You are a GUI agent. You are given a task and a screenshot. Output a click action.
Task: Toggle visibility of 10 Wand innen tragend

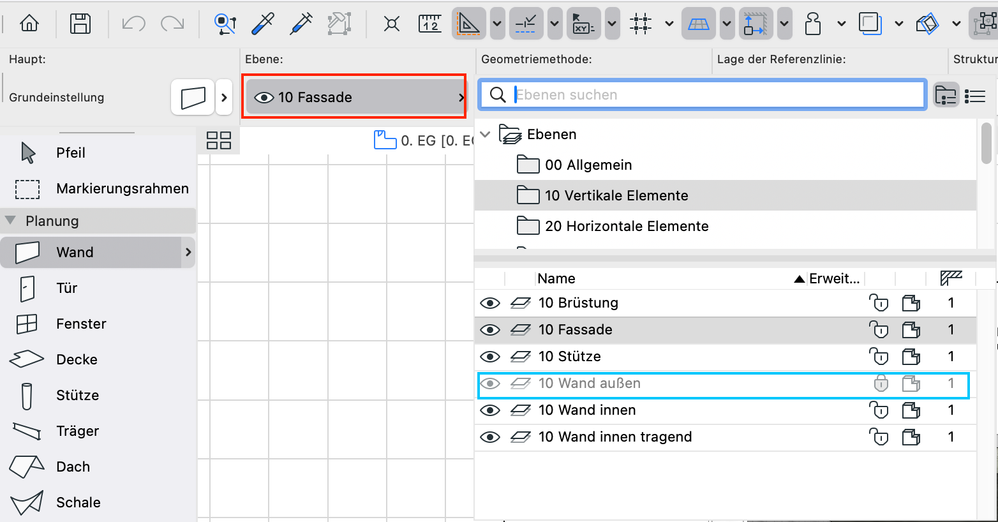pos(489,437)
